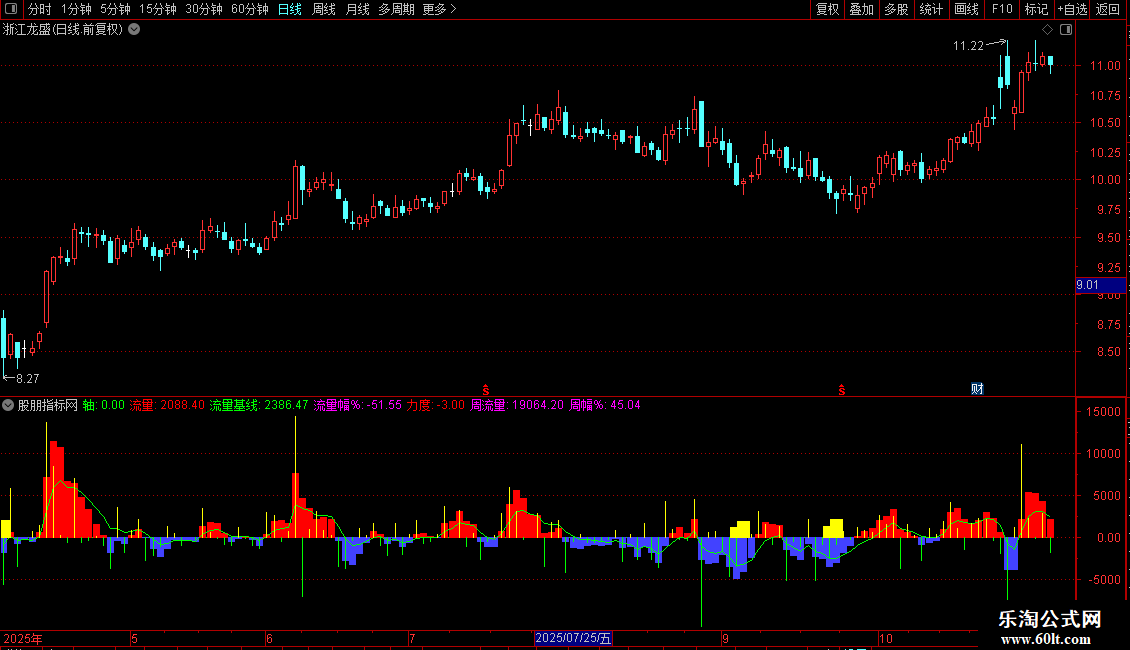
Task: Click the red S marker near September
Action: [842, 390]
